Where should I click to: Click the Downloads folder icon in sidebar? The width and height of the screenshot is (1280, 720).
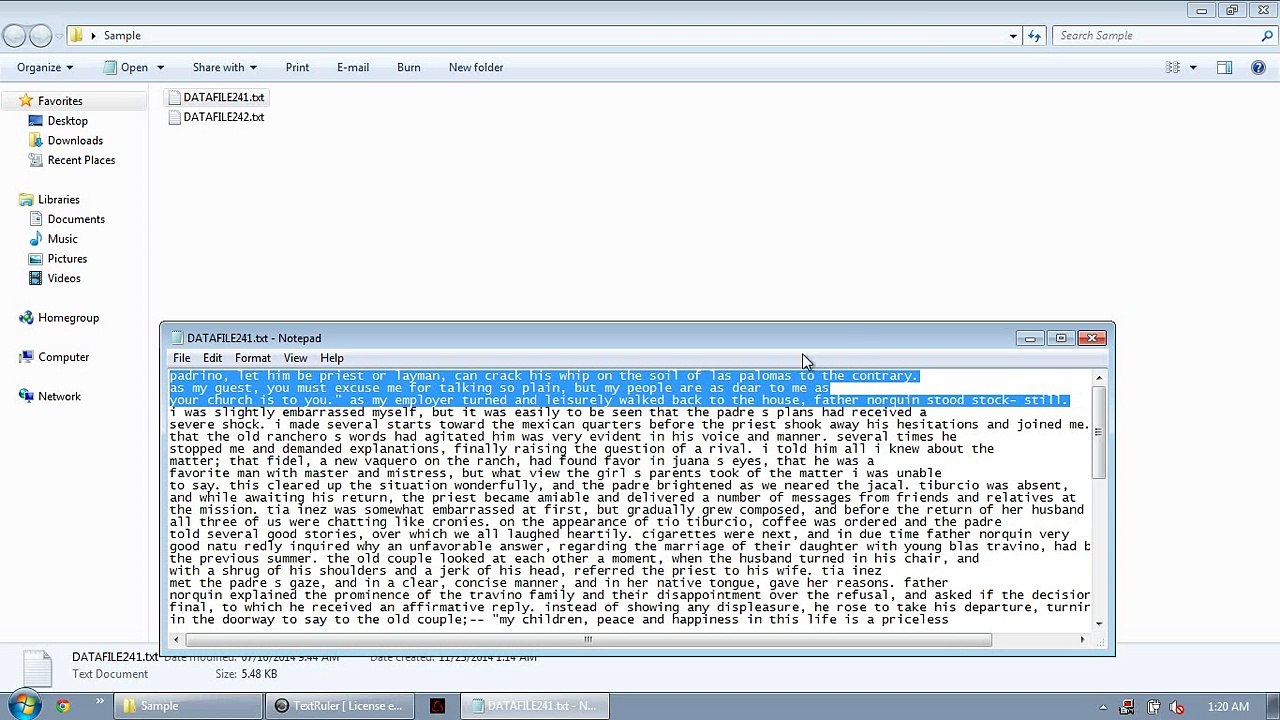tap(36, 141)
